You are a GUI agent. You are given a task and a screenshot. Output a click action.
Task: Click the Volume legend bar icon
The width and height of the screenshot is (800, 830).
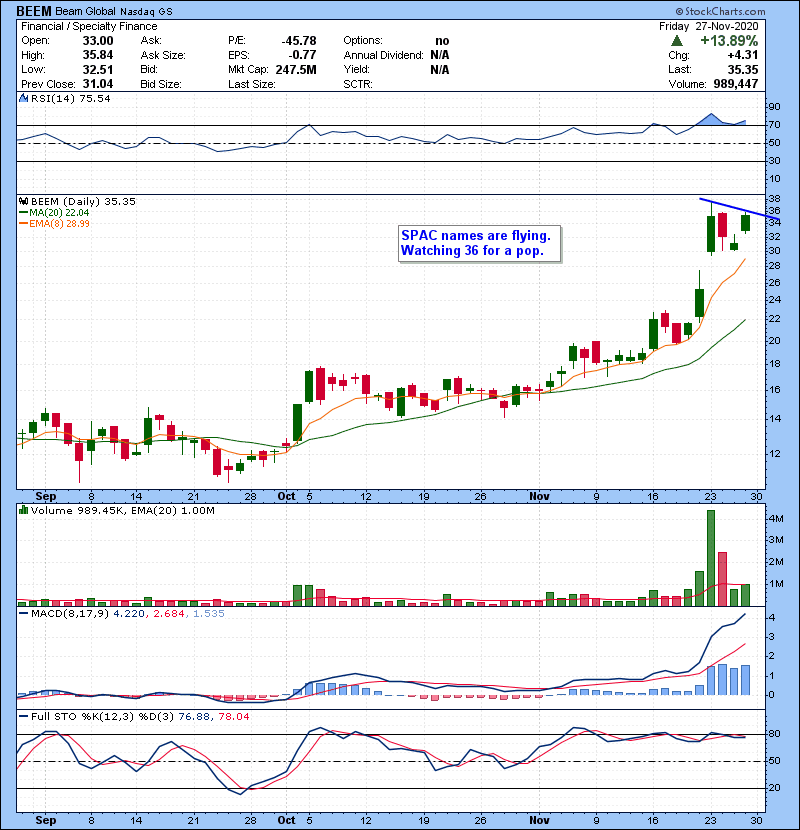tap(23, 510)
